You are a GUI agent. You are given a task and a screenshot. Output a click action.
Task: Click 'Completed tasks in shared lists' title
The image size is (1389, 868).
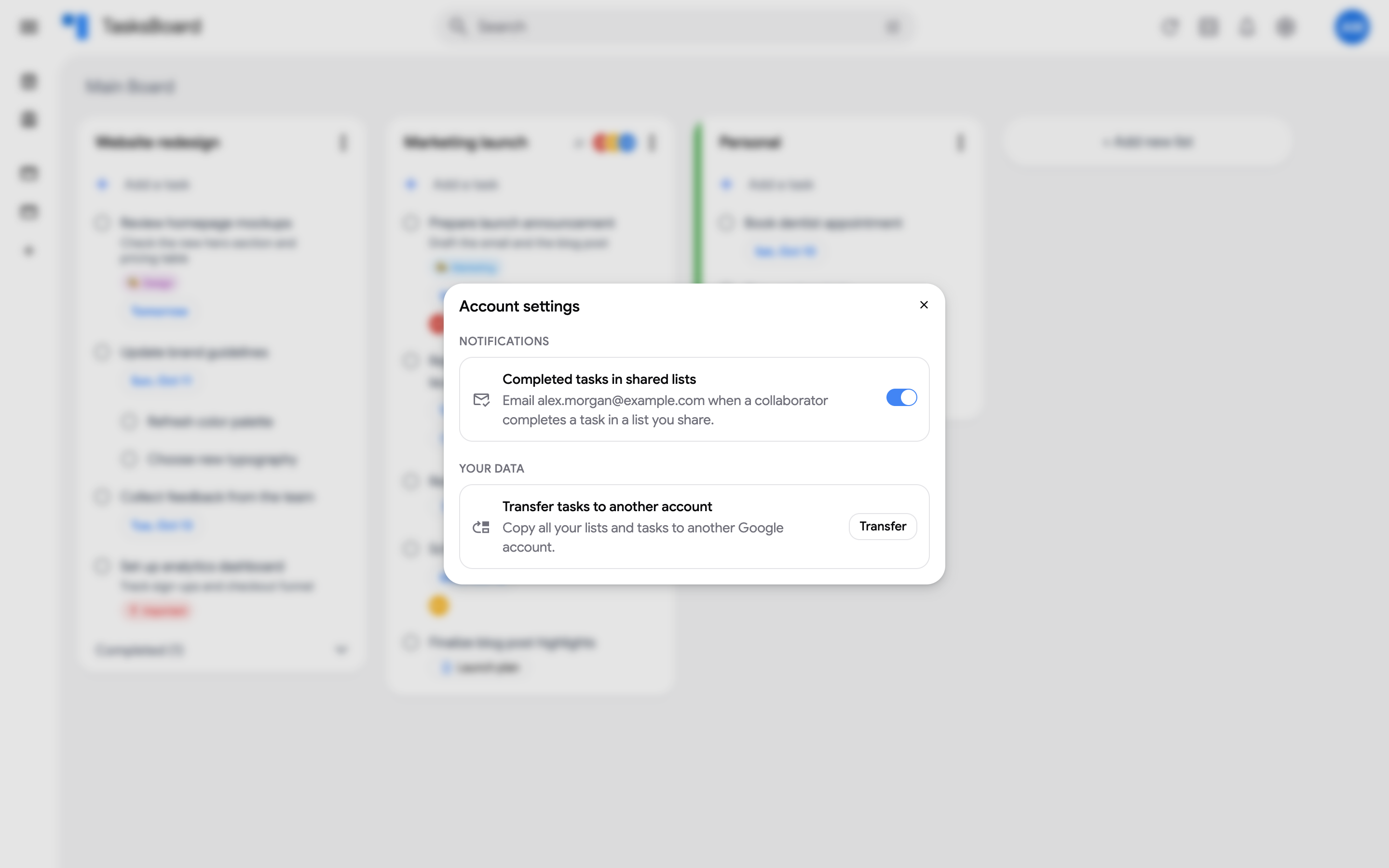pos(599,379)
